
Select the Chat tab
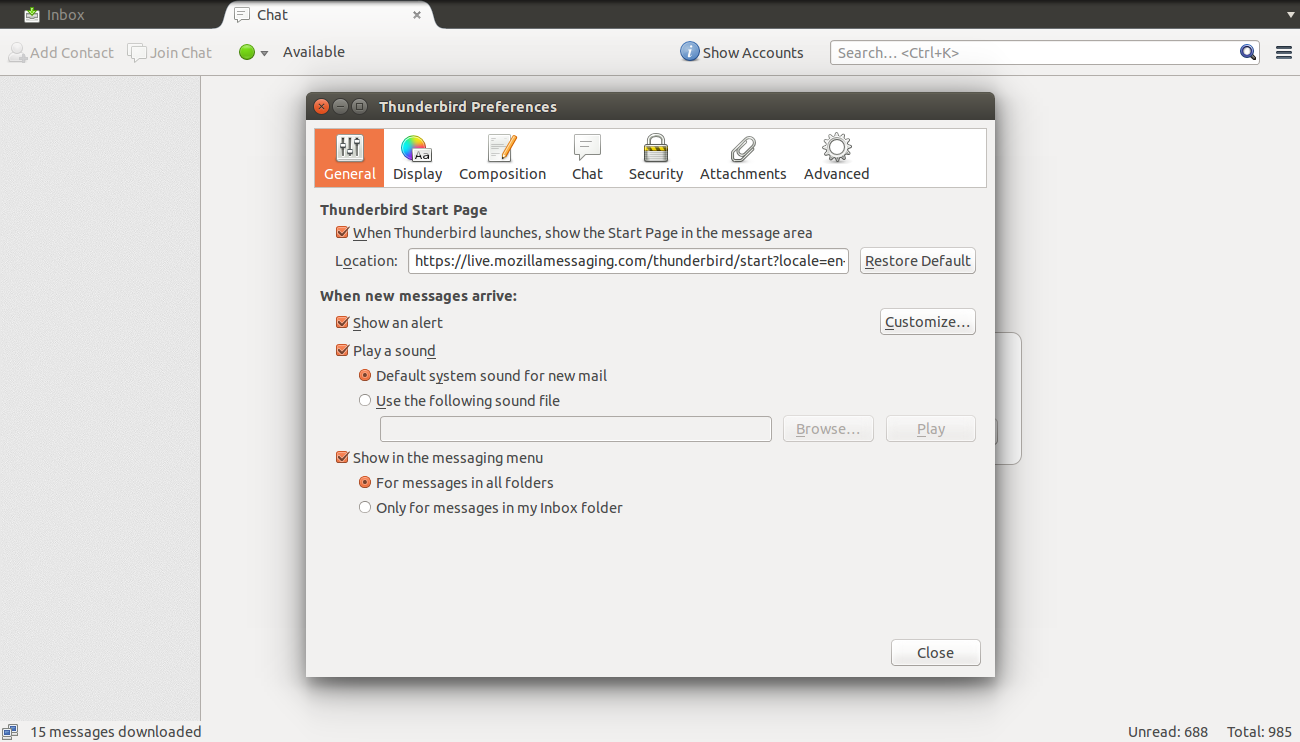[329, 15]
